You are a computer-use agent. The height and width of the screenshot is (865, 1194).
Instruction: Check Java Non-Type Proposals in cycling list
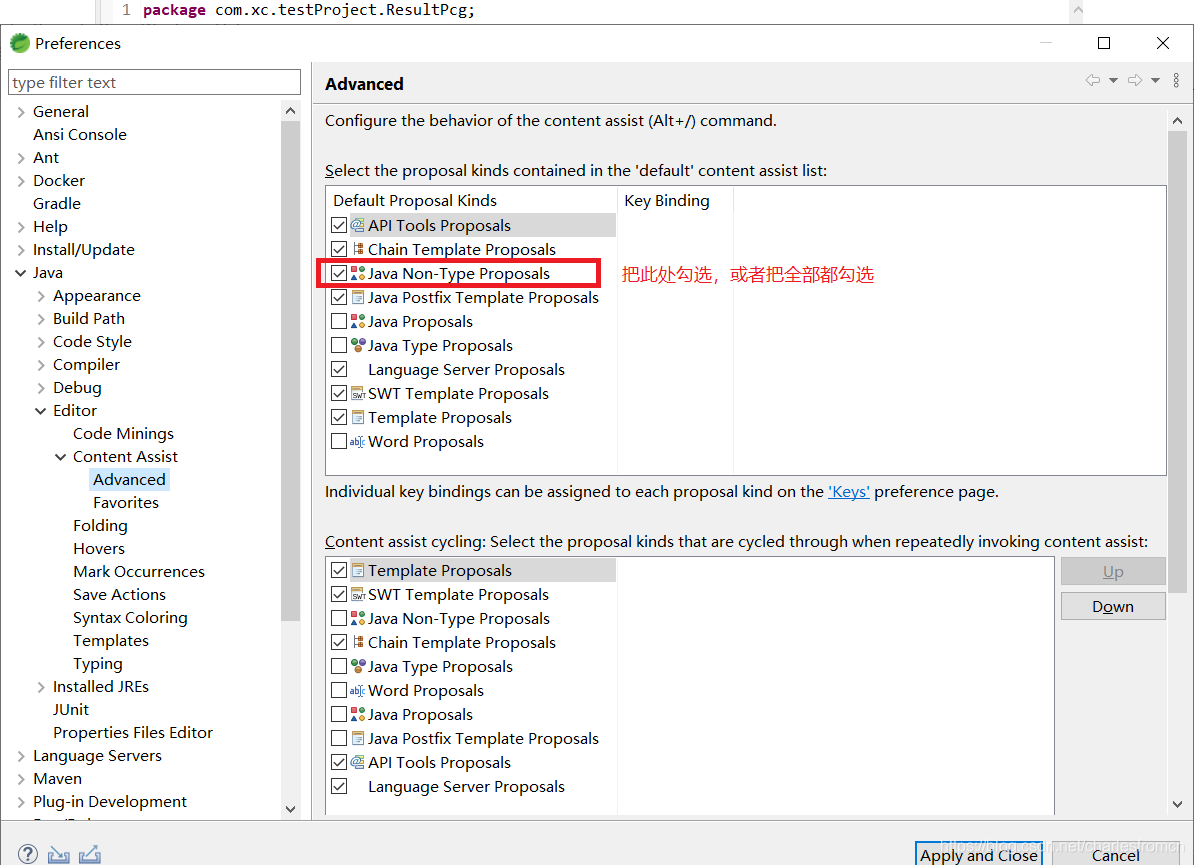(x=339, y=618)
